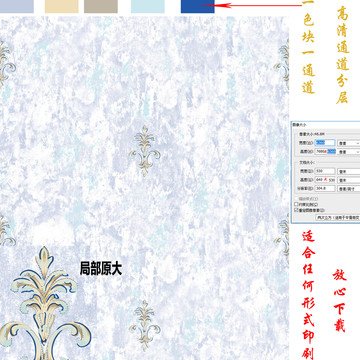Click the pixel width input field
Screen dimensions: 360x360
[x=325, y=143]
